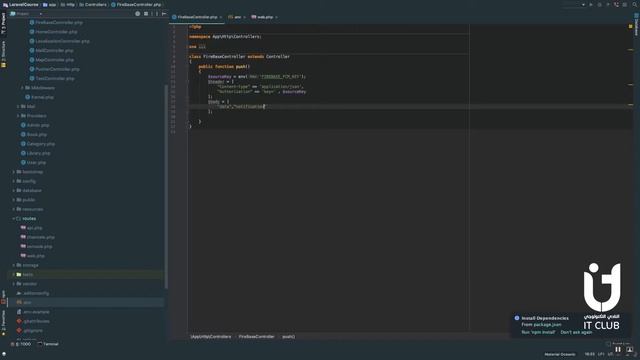This screenshot has width=640, height=360.
Task: Click Don't ask again notification link
Action: (576, 332)
